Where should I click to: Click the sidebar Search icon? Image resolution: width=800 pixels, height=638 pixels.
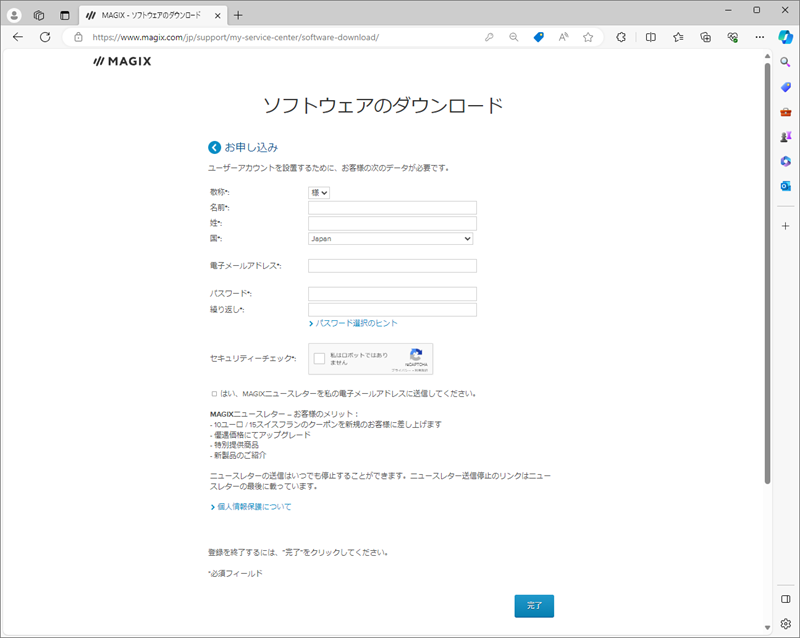click(x=785, y=62)
